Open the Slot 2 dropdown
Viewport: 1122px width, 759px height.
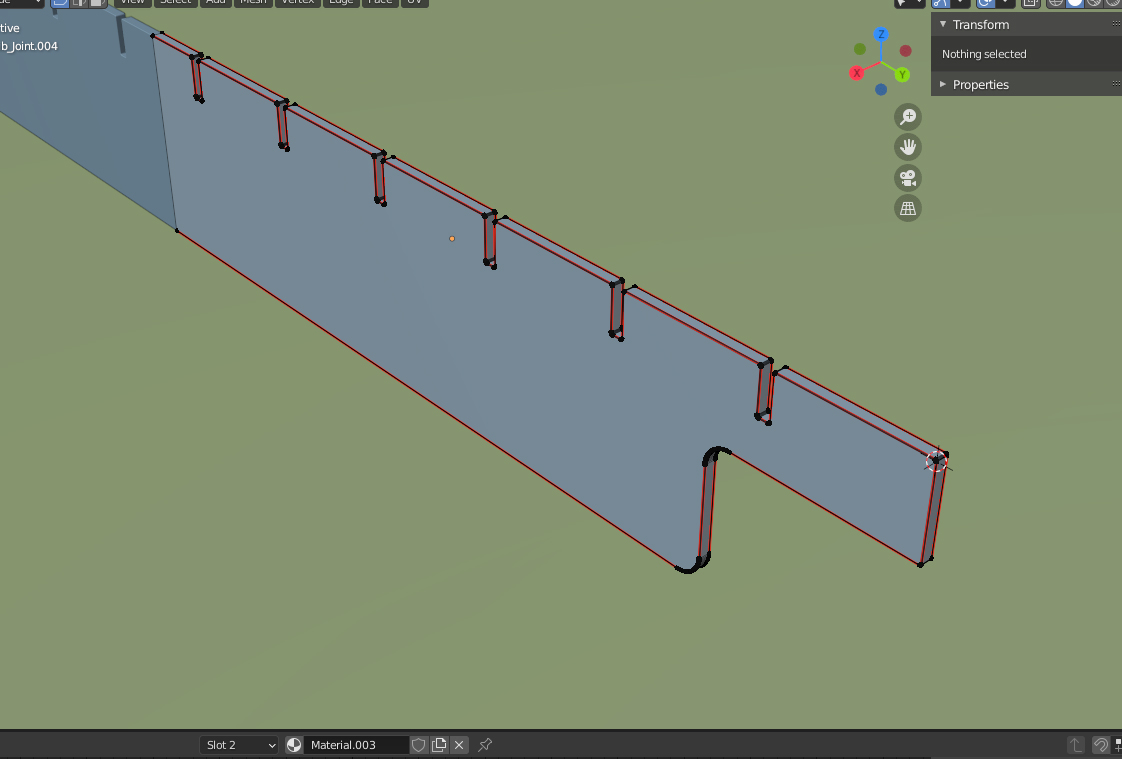[240, 745]
